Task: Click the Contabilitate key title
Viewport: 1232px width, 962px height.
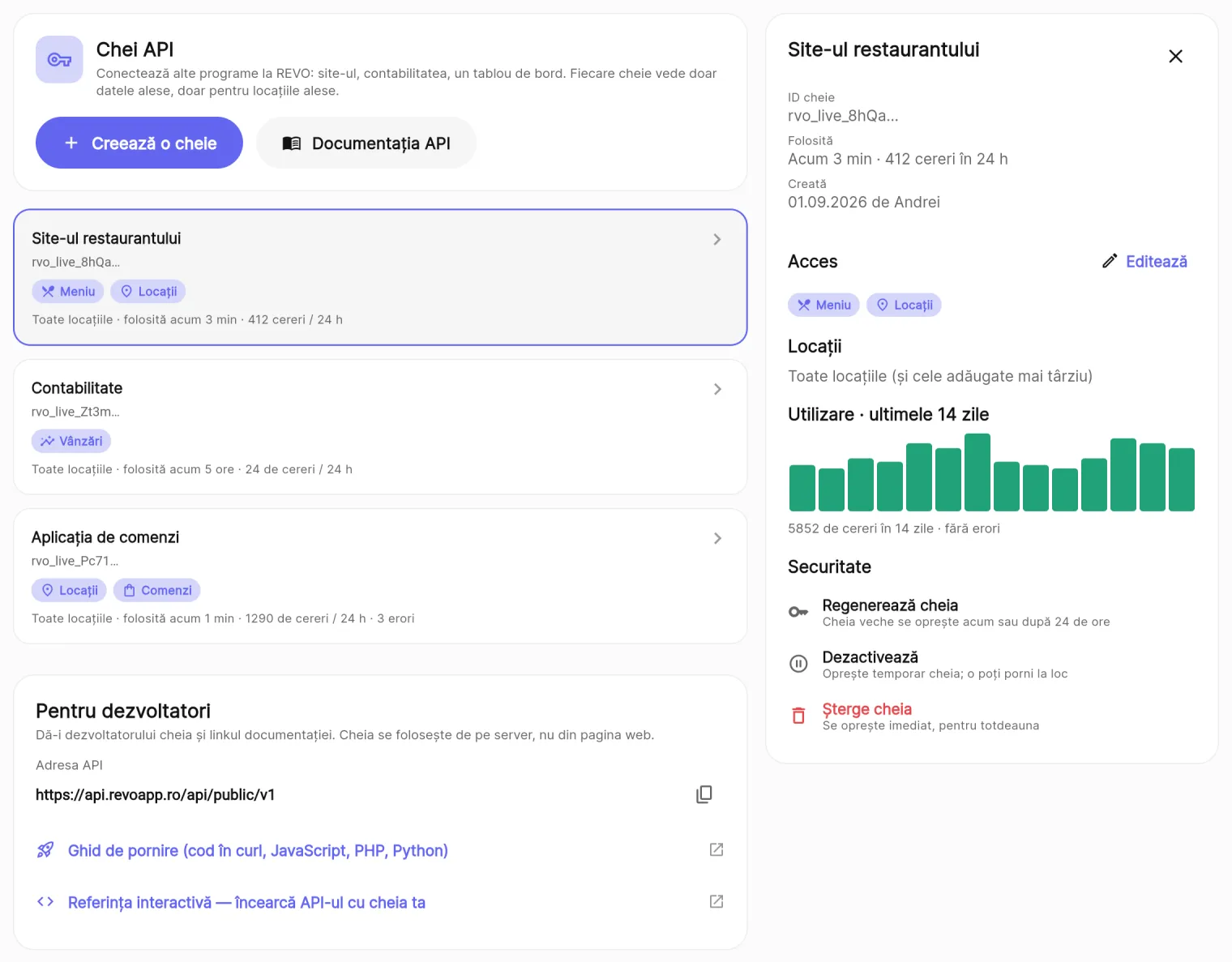Action: pyautogui.click(x=77, y=388)
